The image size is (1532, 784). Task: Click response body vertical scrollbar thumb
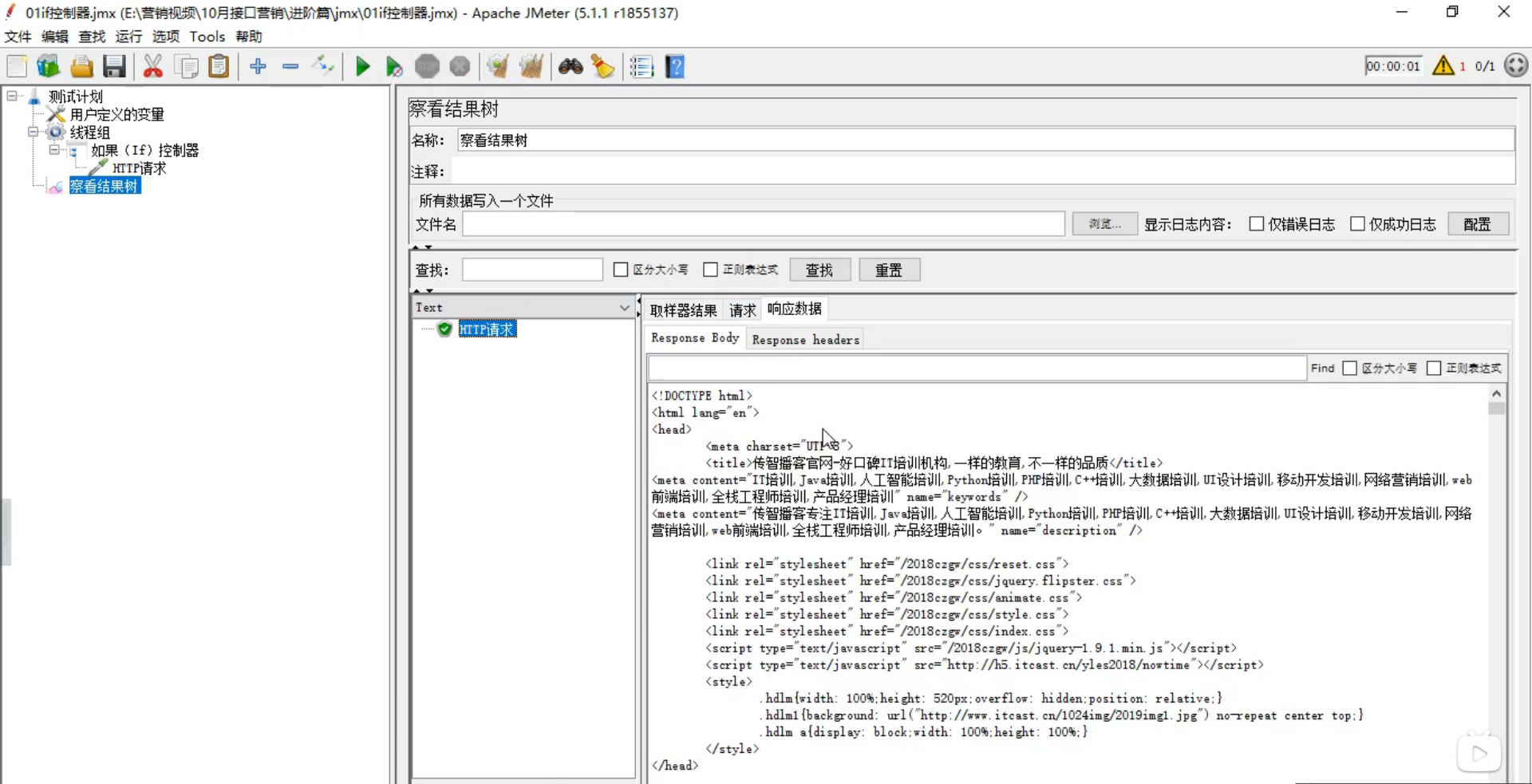1496,408
